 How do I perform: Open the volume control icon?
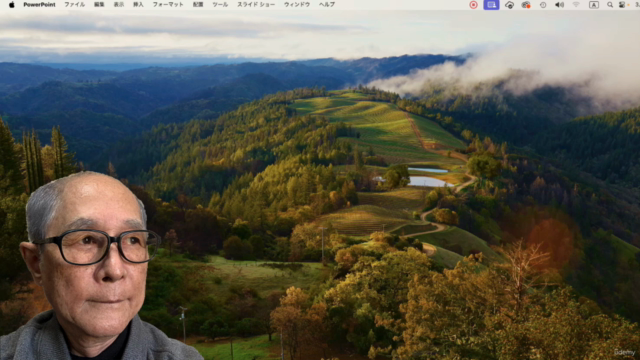[x=560, y=5]
